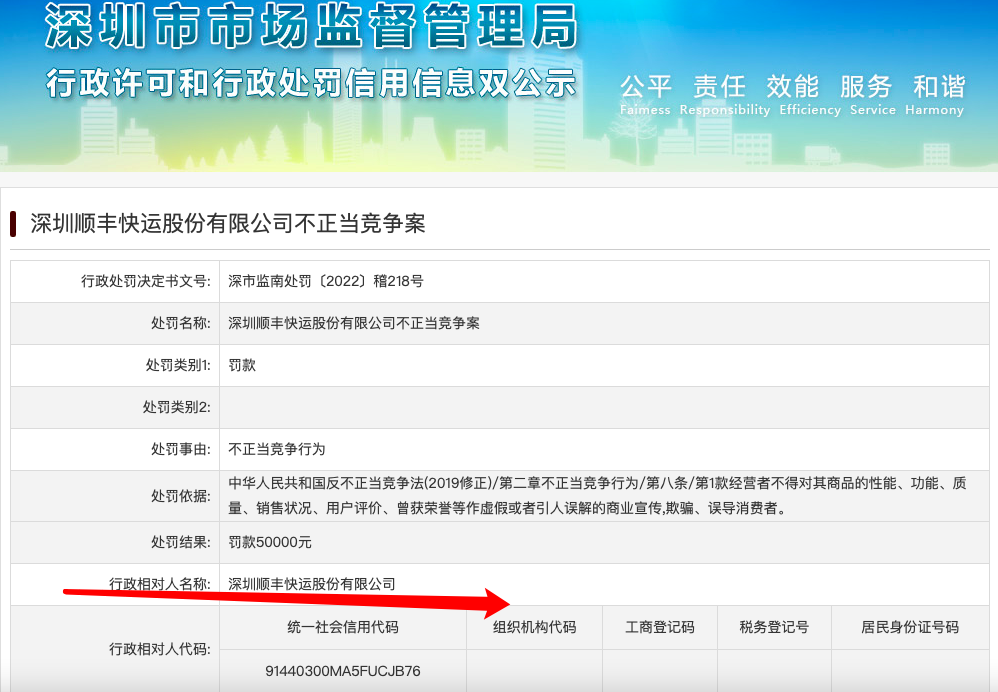The width and height of the screenshot is (998, 692).
Task: Click the column header 统一社会信用代码
Action: point(343,627)
